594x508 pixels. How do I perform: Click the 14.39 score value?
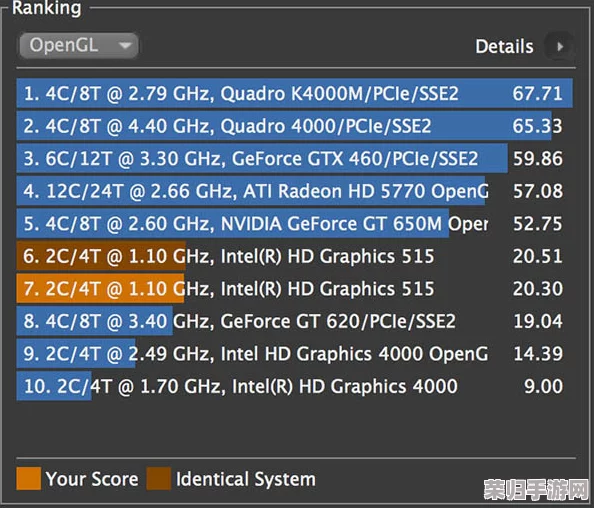538,354
